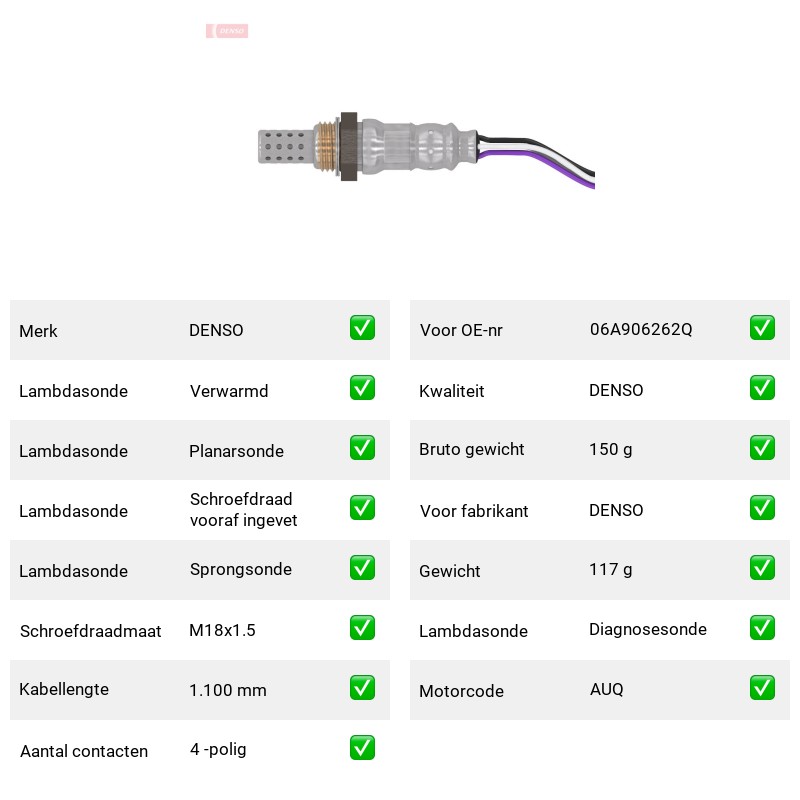Toggle the check for 4 -polig contacts

[x=362, y=747]
